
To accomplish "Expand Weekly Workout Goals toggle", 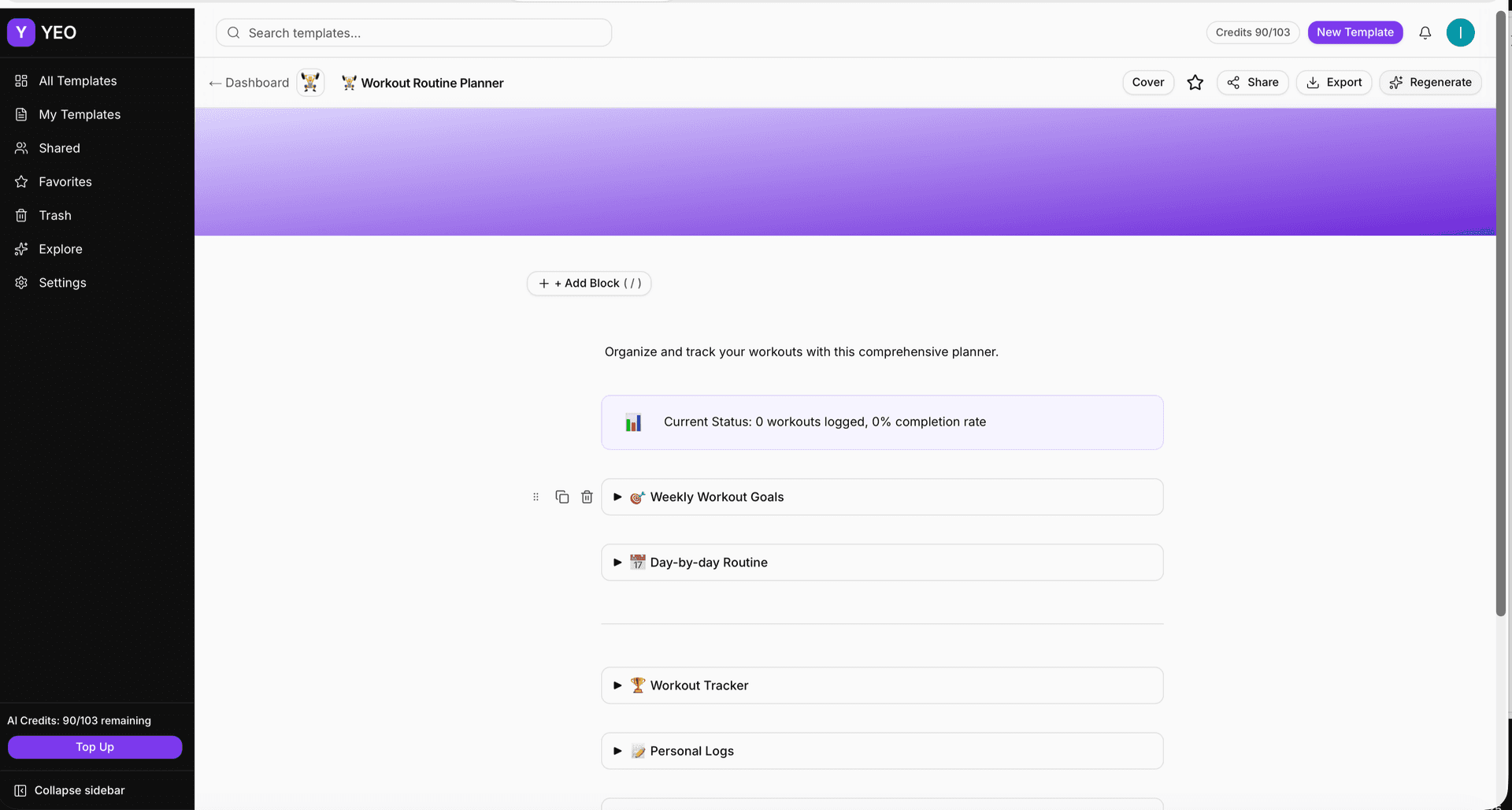I will tap(617, 497).
